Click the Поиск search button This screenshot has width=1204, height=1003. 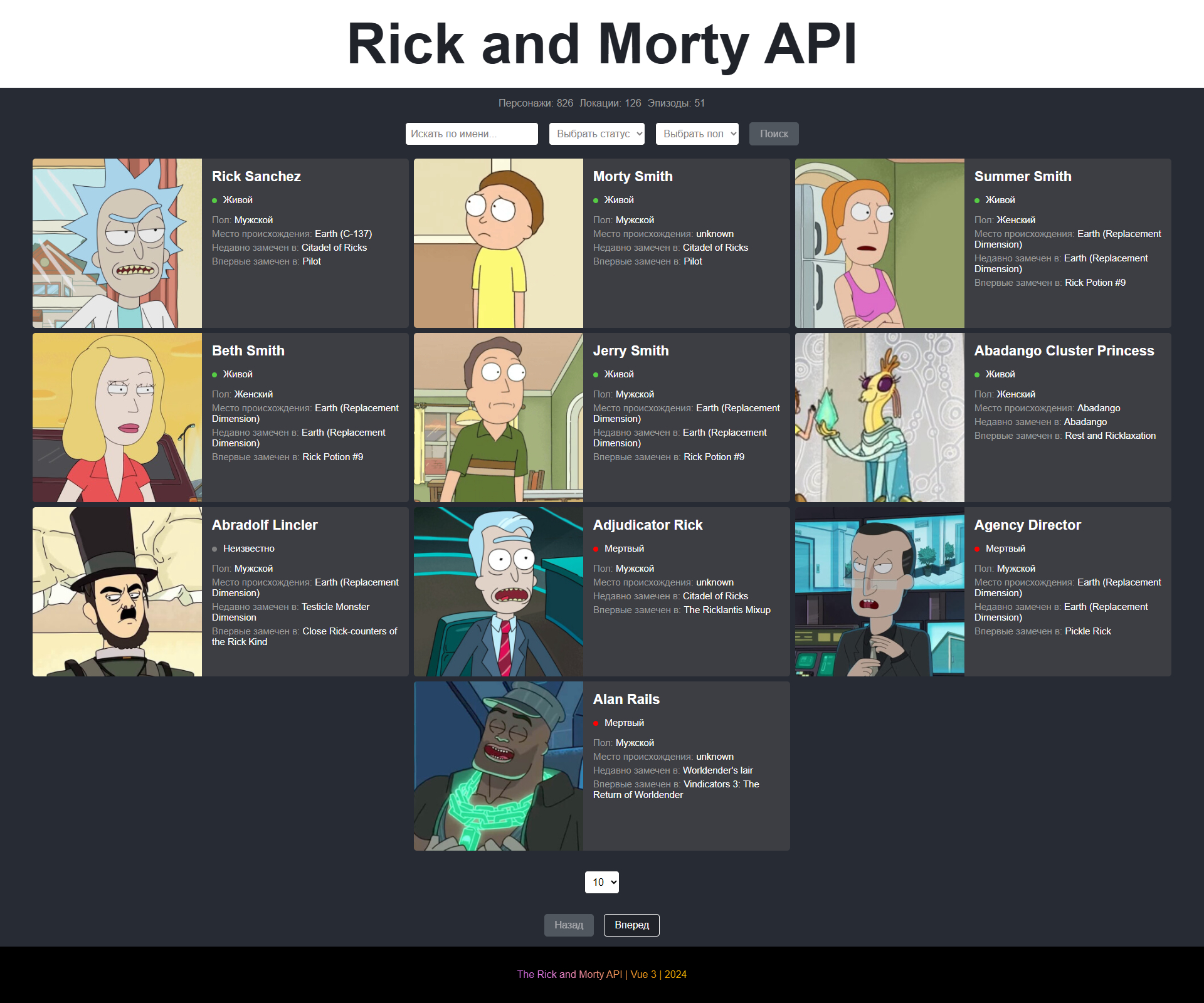tap(774, 134)
